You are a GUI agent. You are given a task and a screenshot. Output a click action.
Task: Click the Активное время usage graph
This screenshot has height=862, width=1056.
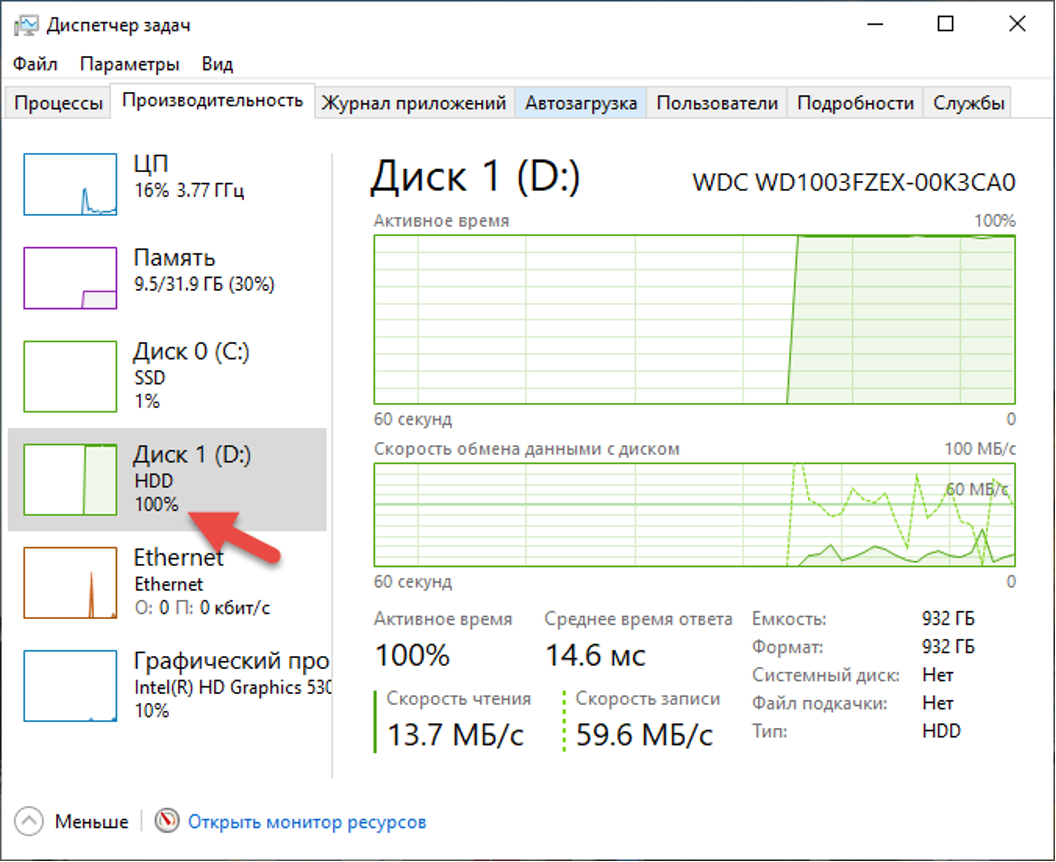click(x=693, y=320)
